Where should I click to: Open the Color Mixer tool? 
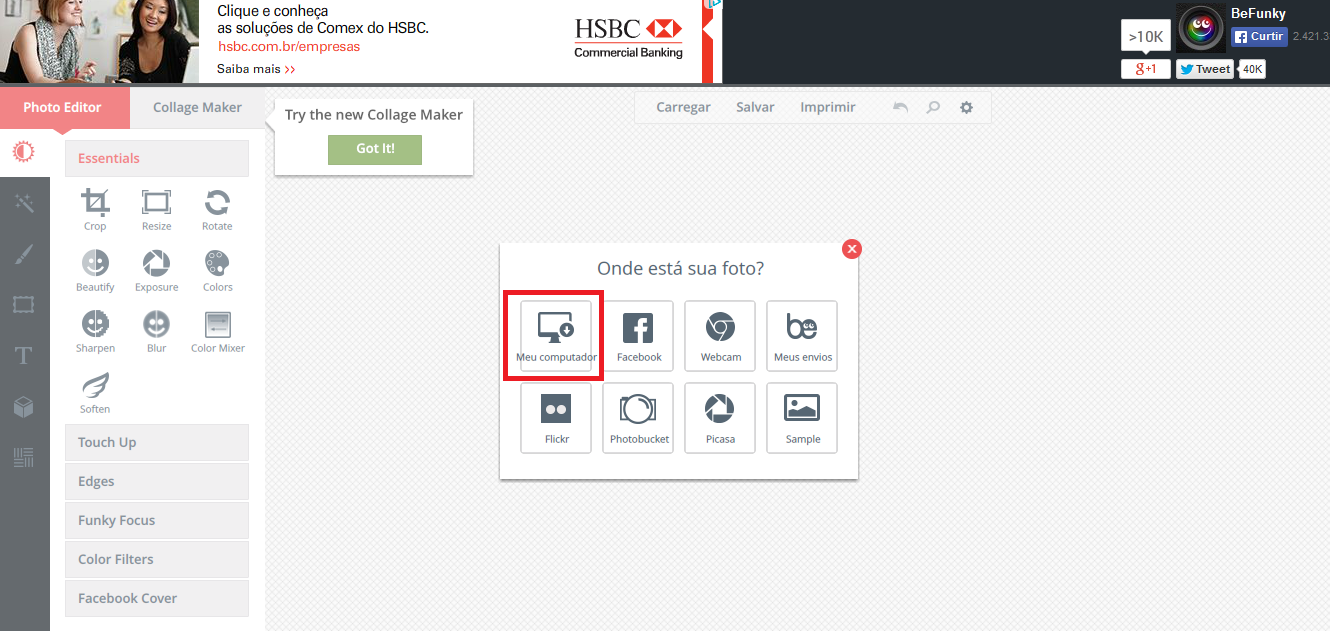click(217, 332)
